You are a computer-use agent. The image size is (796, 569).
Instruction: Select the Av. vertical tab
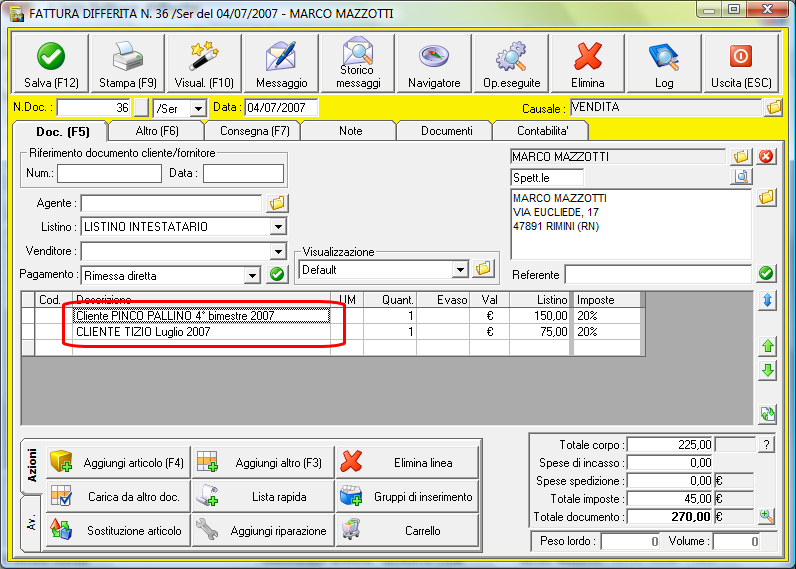click(32, 523)
